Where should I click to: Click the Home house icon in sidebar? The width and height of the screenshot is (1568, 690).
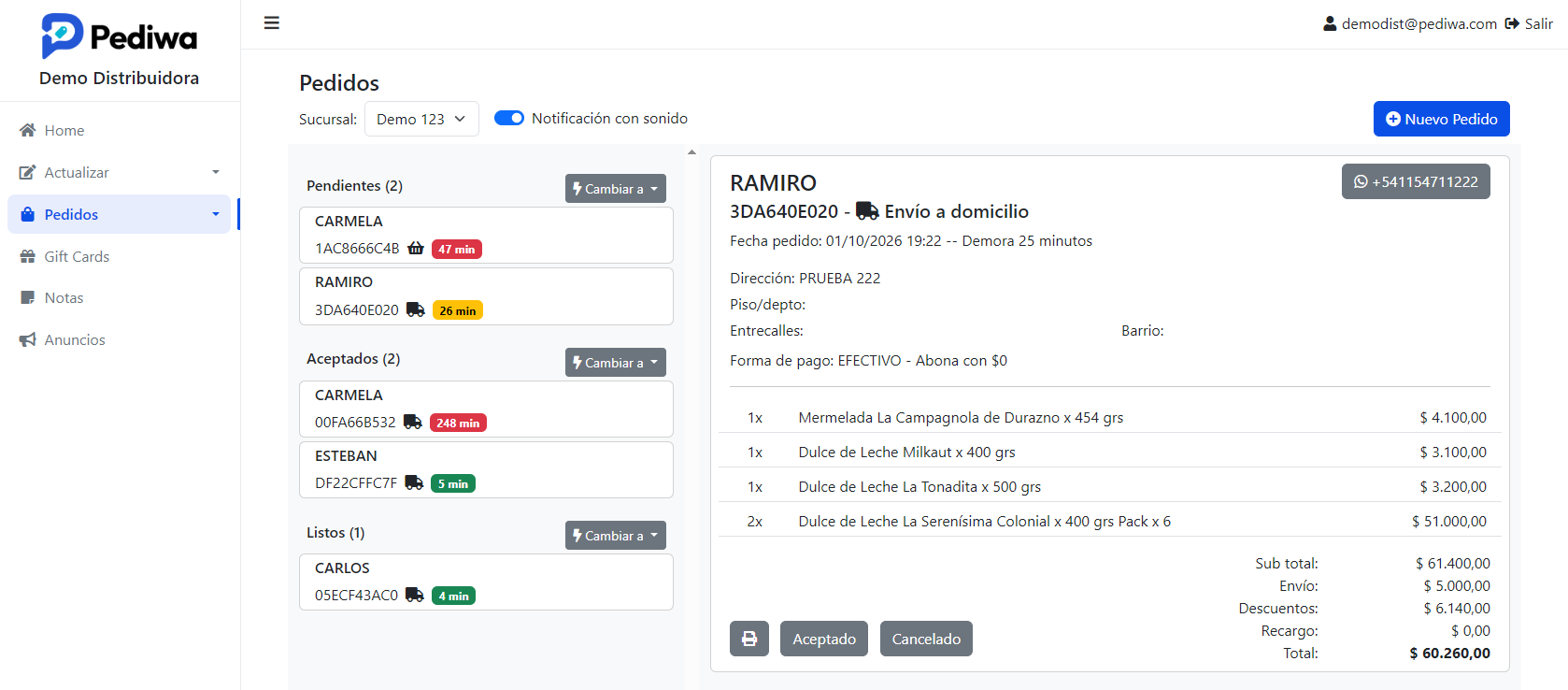click(28, 130)
